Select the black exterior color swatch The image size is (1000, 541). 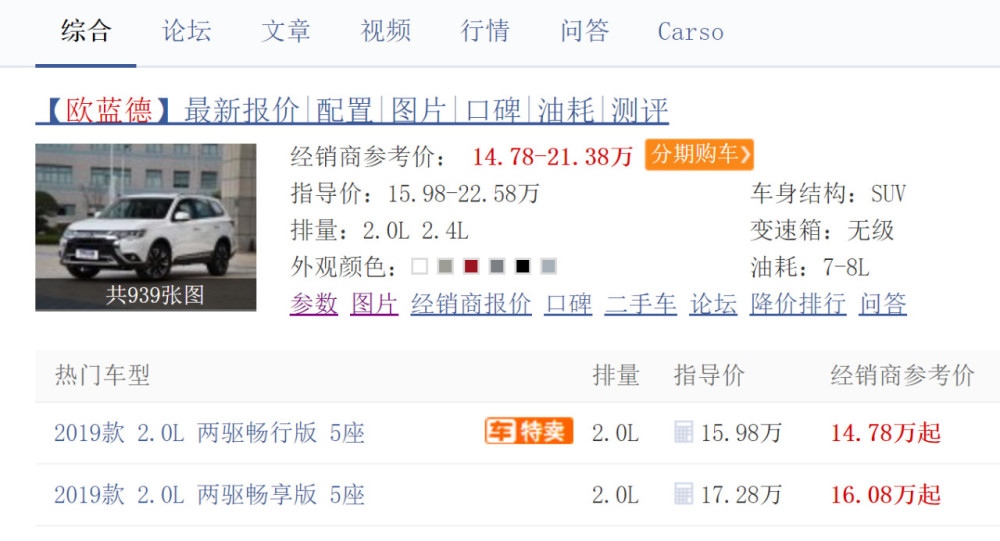point(522,266)
